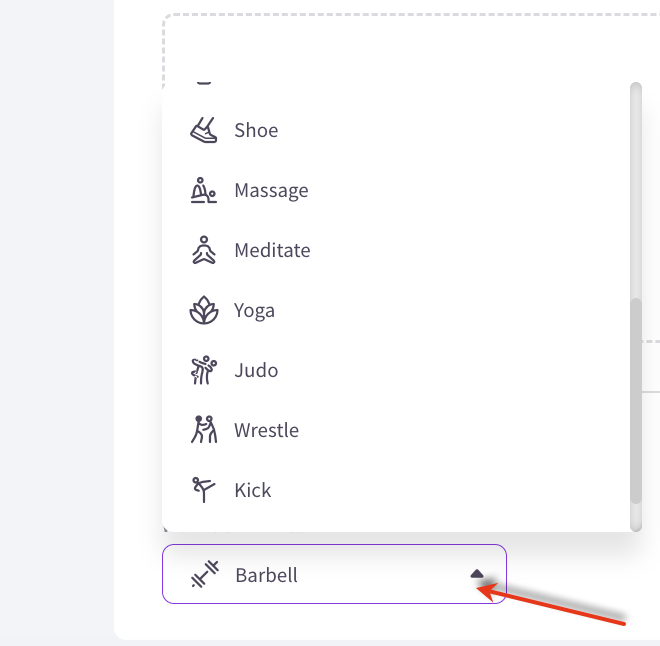
Task: Select the Yoga option text
Action: click(254, 311)
